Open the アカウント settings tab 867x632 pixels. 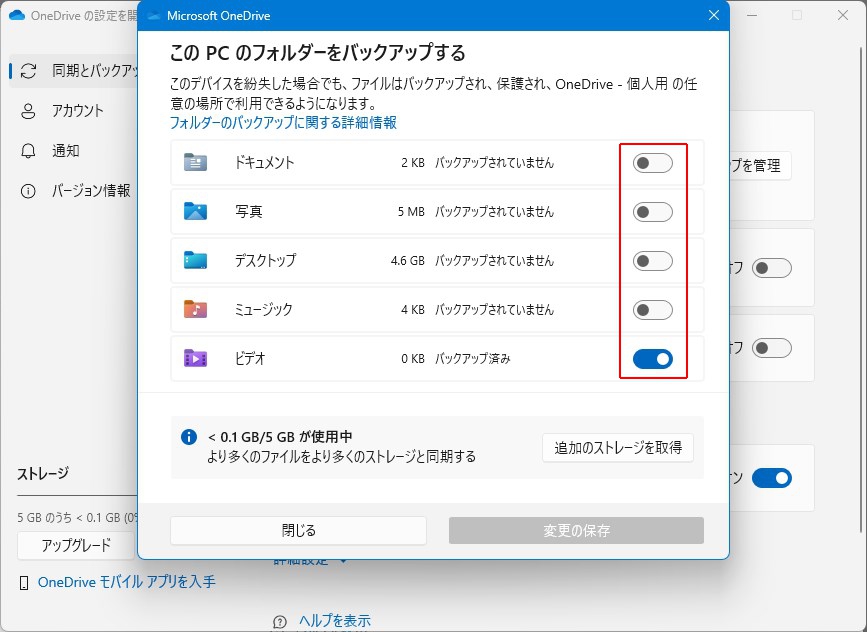click(77, 111)
